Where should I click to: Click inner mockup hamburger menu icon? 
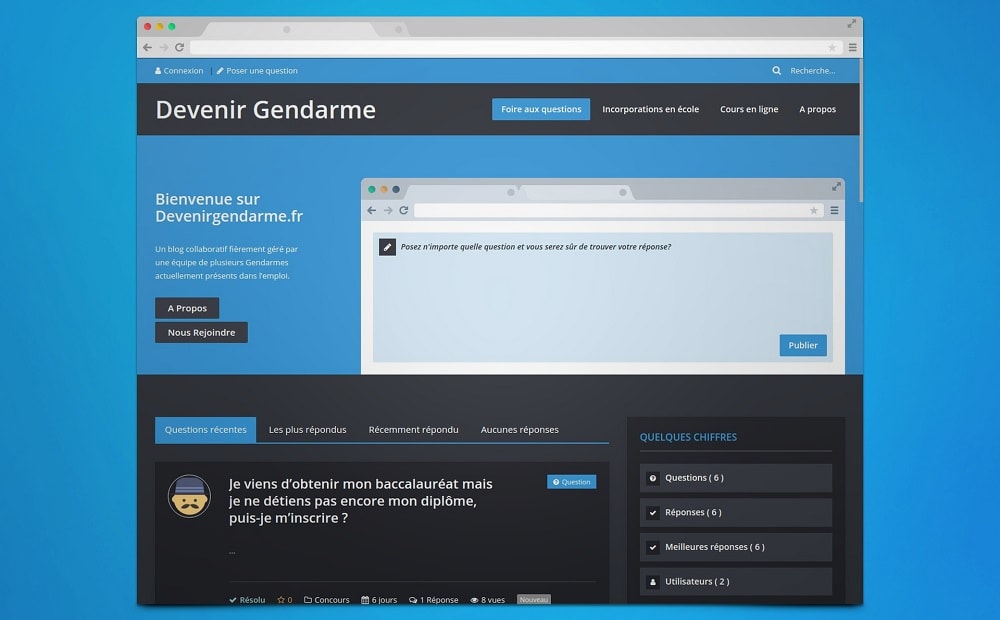834,210
